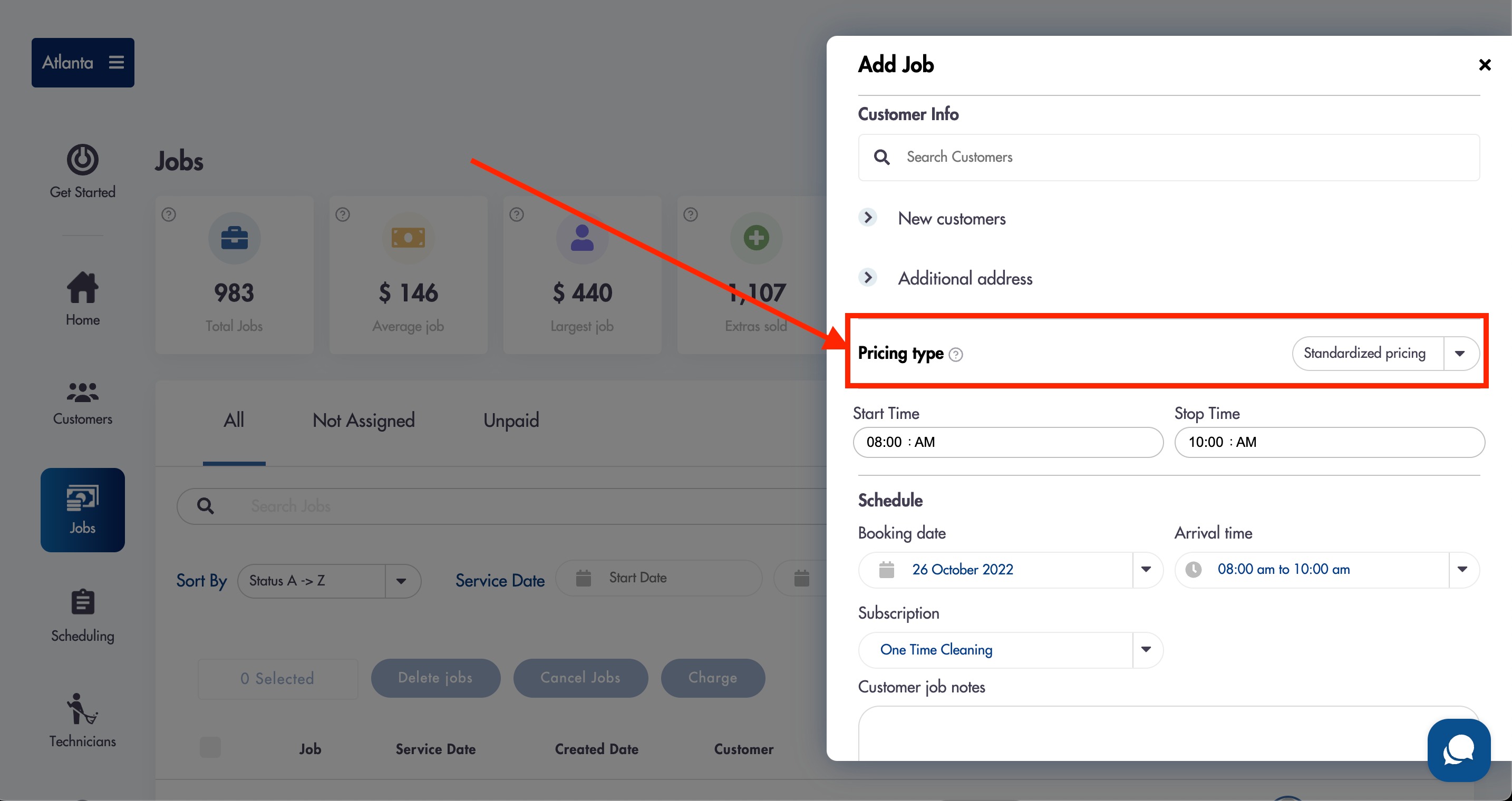
Task: Open the Arrival time dropdown arrow
Action: pos(1462,569)
